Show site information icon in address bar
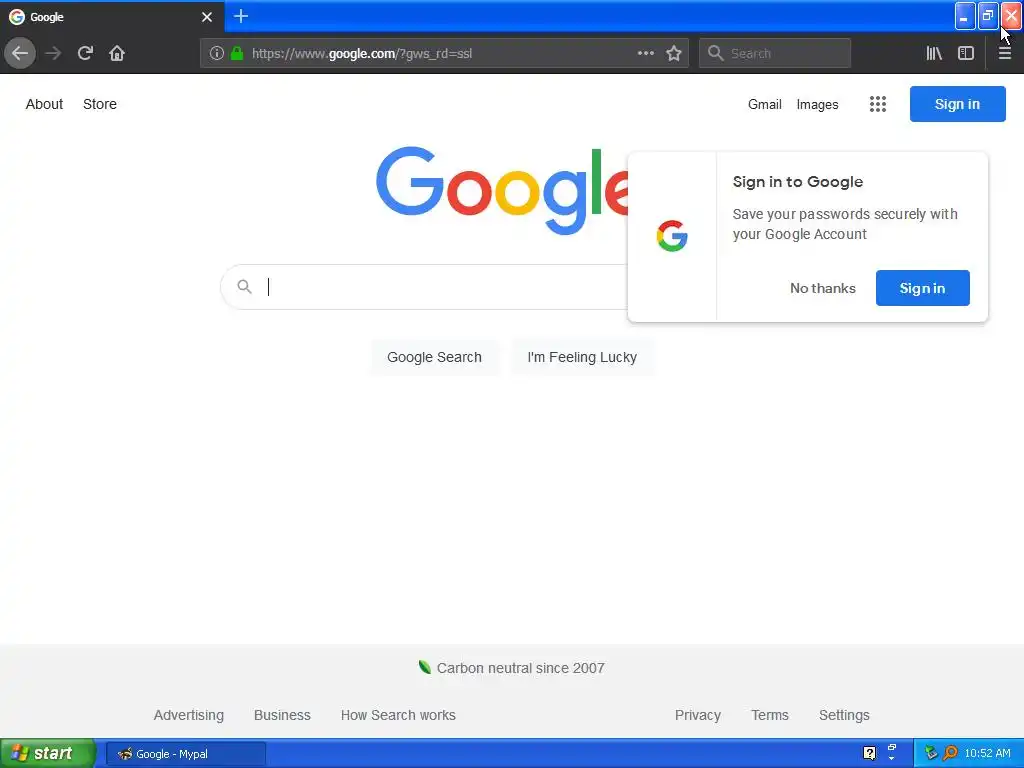 pyautogui.click(x=217, y=54)
